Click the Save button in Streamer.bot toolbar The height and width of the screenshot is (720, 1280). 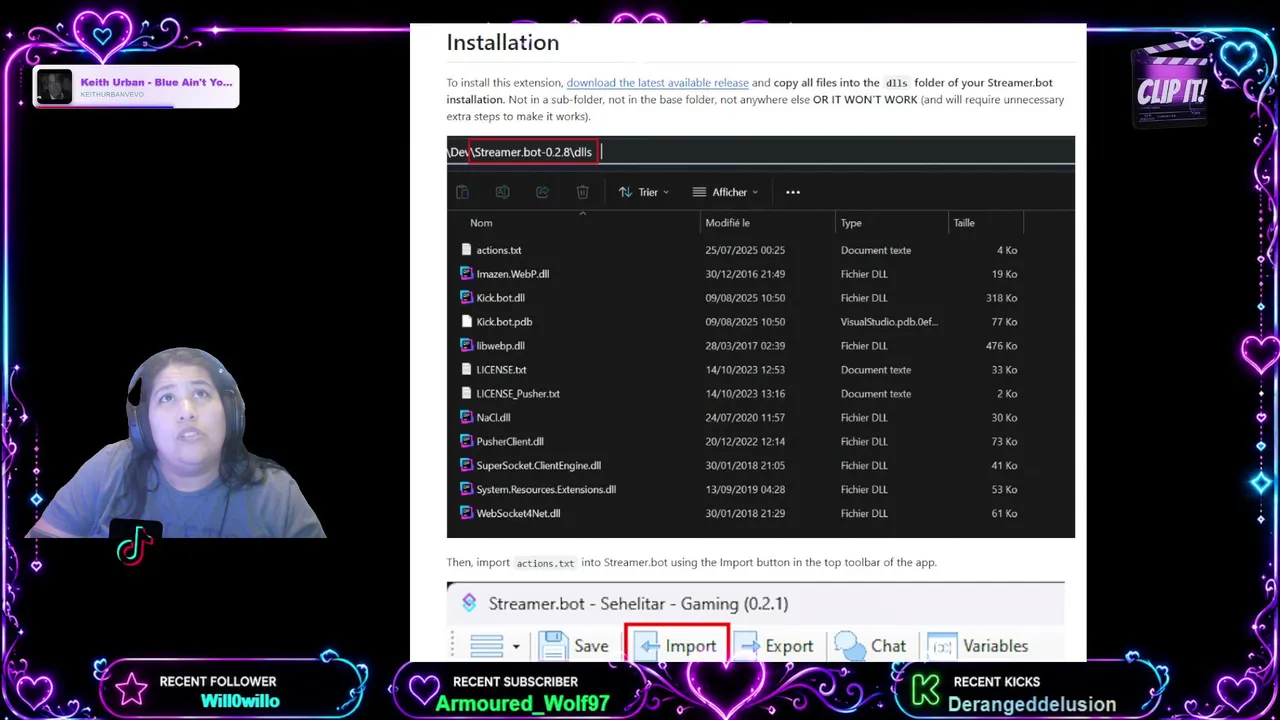[x=573, y=646]
